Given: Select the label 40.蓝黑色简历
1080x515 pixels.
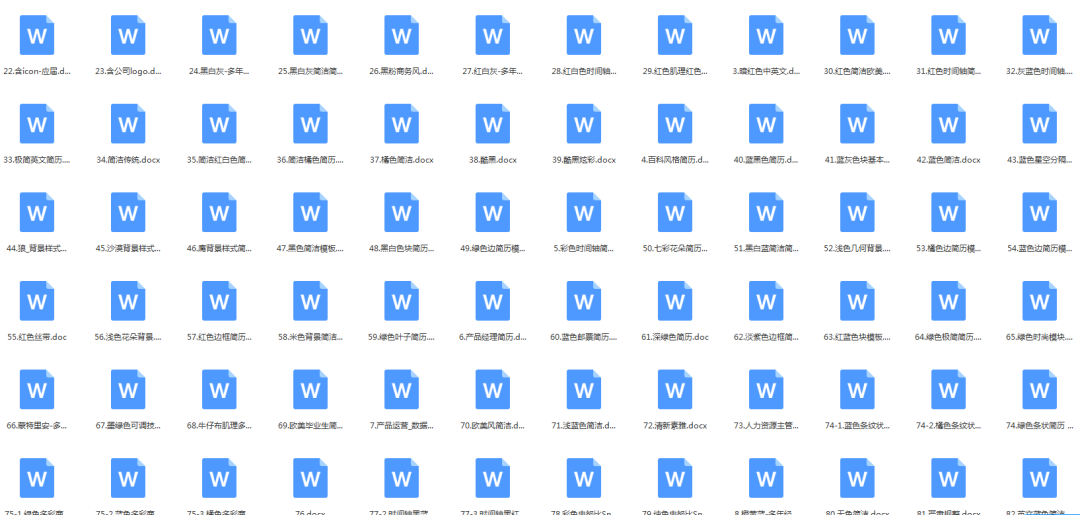Looking at the screenshot, I should click(767, 160).
